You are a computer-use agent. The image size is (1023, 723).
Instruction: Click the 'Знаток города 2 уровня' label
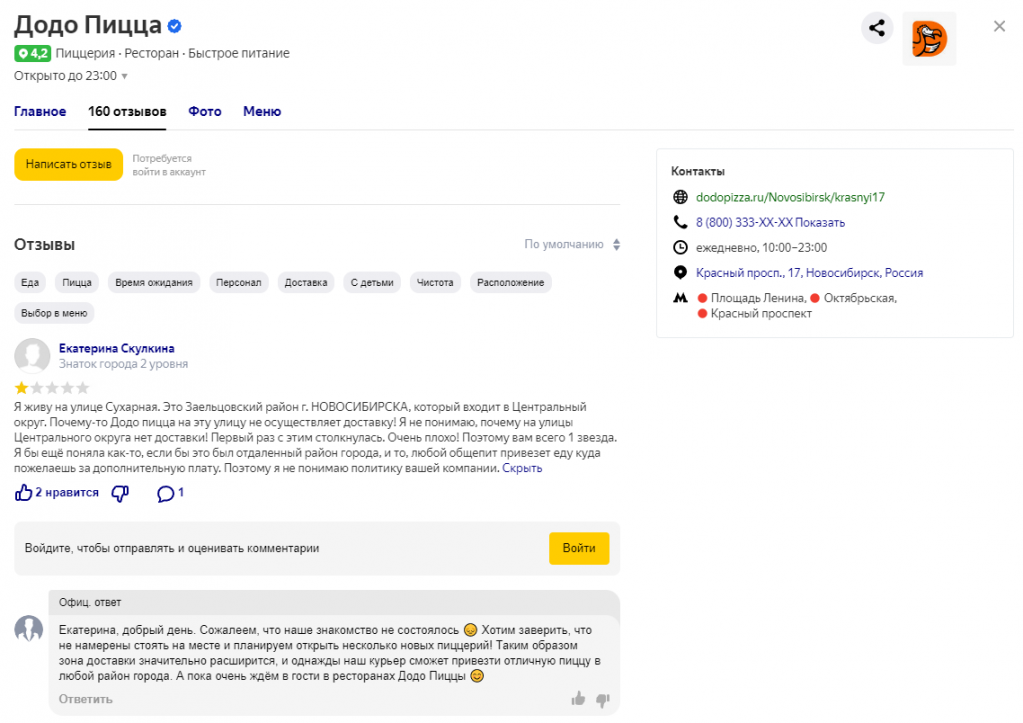(x=123, y=364)
